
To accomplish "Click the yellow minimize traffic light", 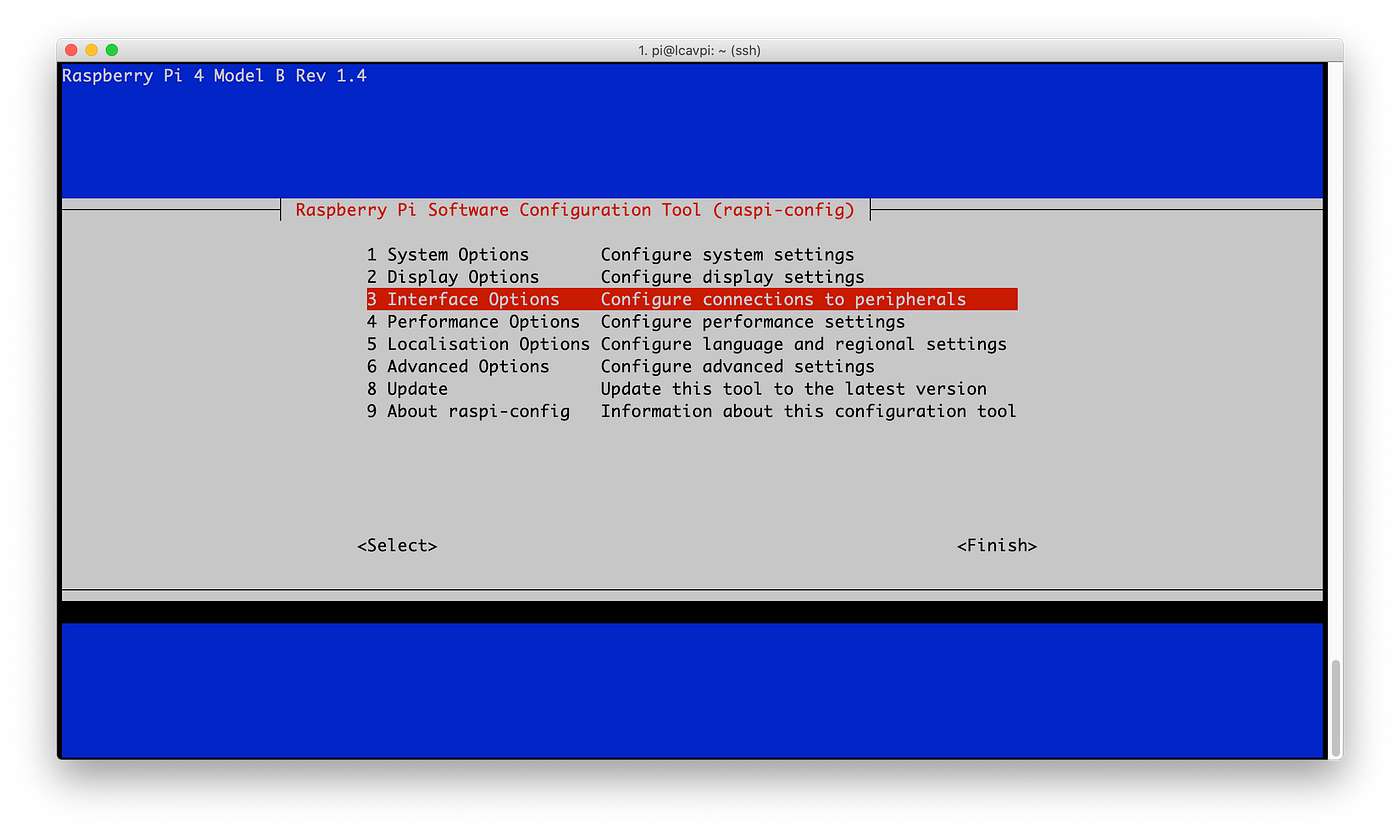I will coord(91,48).
